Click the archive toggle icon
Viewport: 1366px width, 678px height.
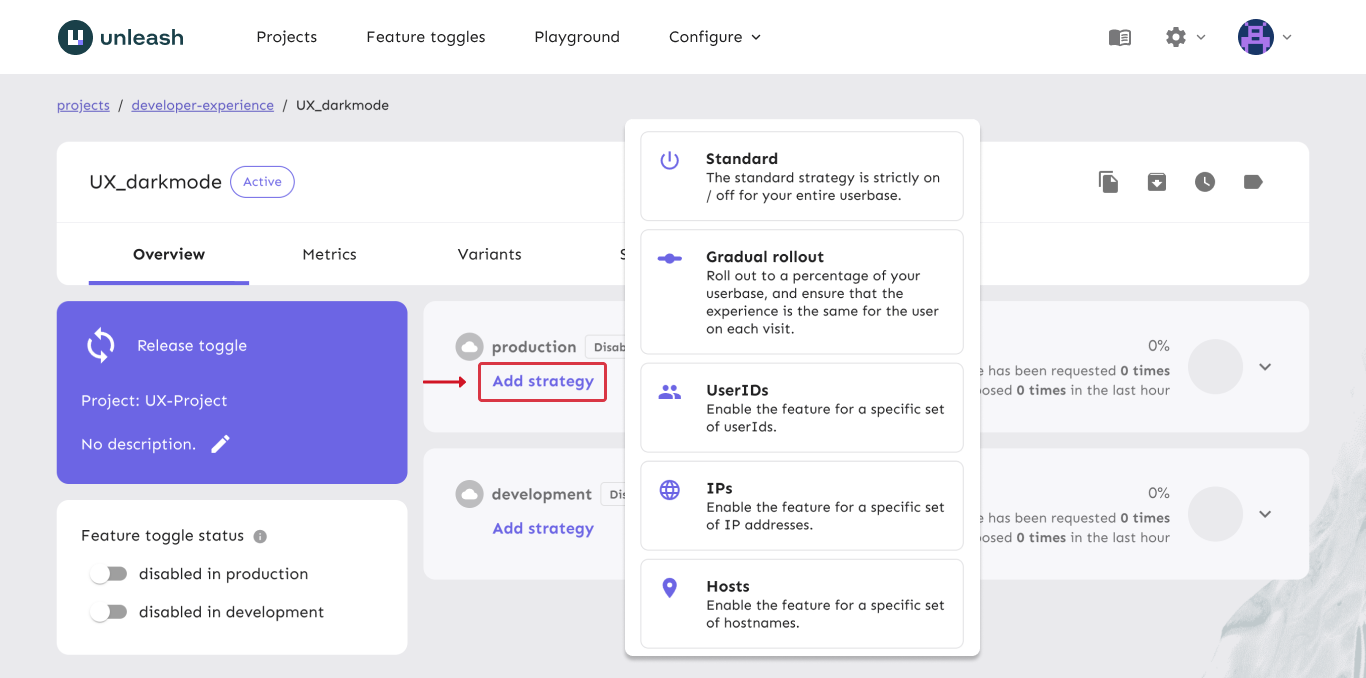tap(1156, 182)
